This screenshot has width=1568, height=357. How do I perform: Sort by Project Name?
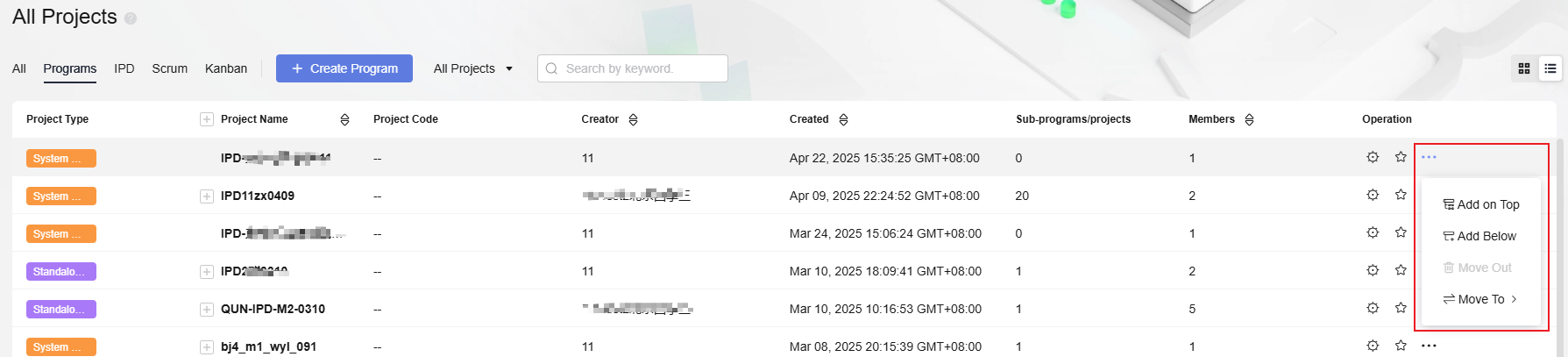click(344, 119)
